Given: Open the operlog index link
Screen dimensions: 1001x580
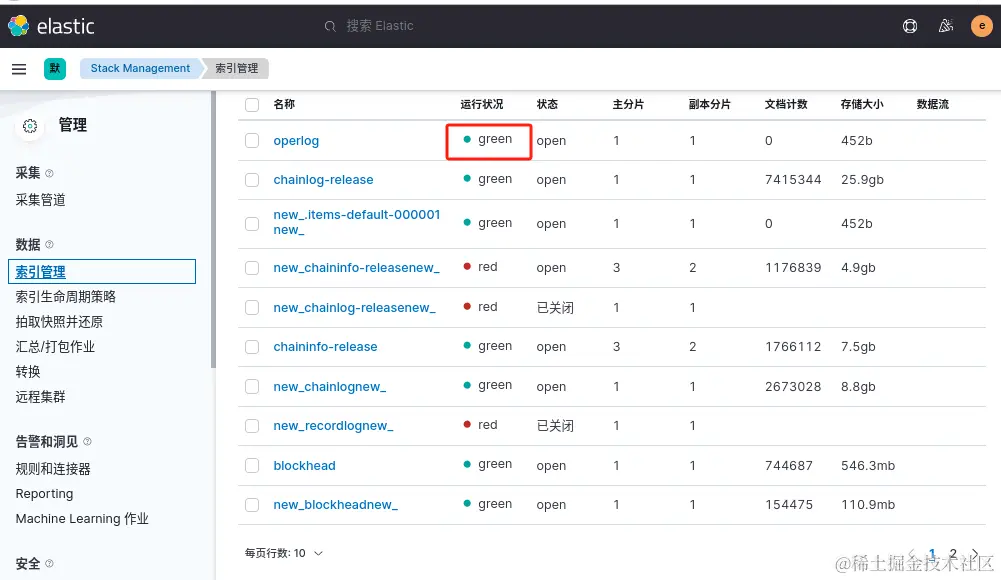Looking at the screenshot, I should (x=296, y=140).
